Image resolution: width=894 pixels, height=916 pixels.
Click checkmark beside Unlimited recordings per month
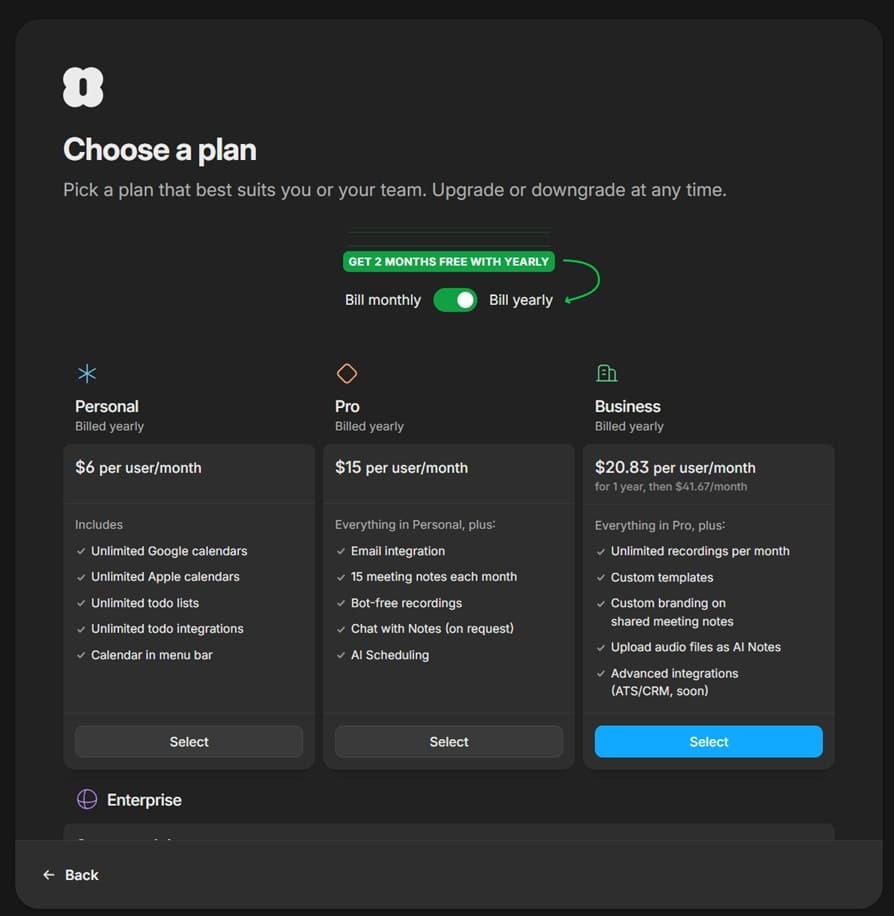click(601, 551)
